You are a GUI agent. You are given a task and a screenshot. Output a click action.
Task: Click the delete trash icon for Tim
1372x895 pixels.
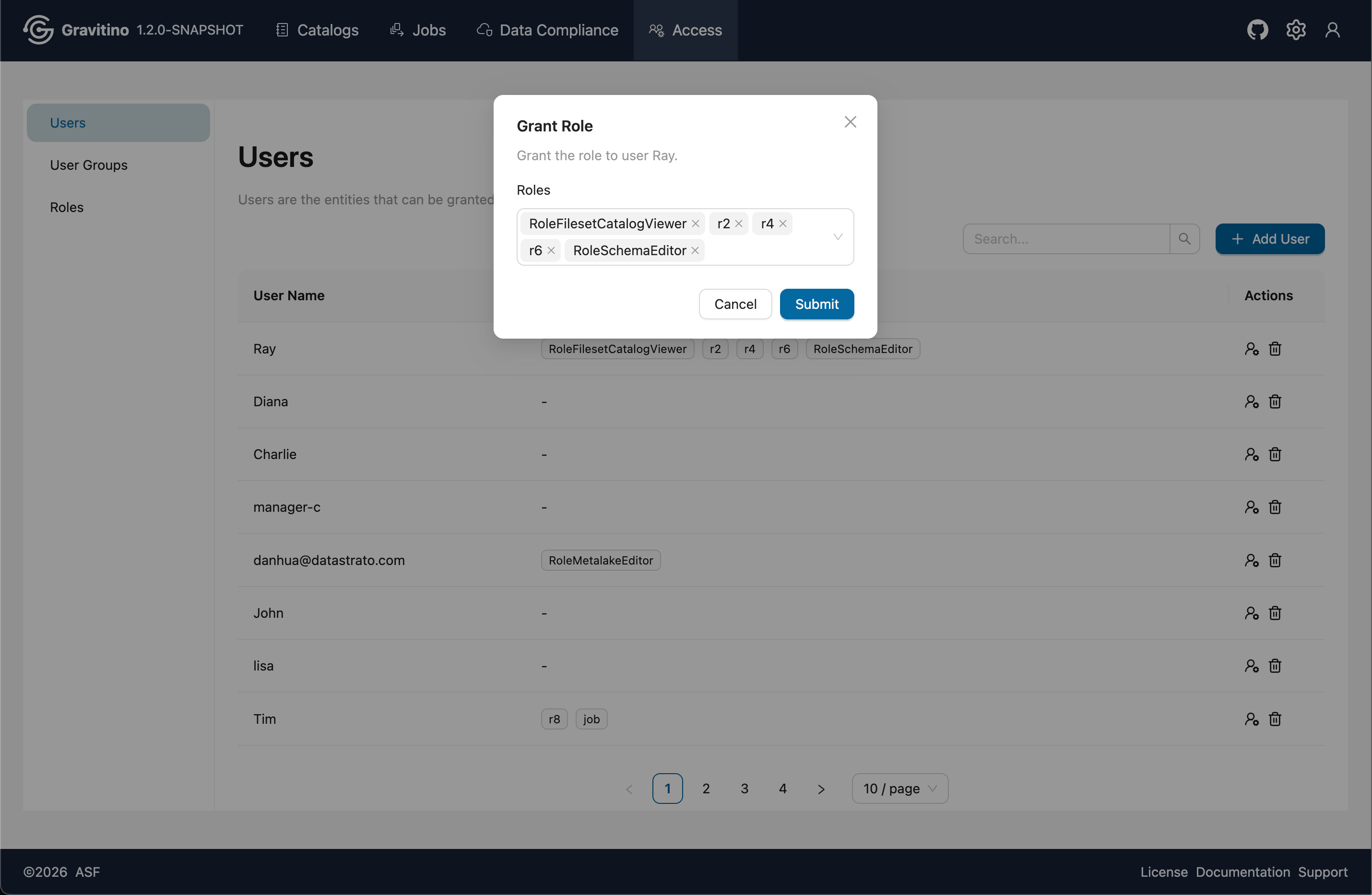(1275, 718)
